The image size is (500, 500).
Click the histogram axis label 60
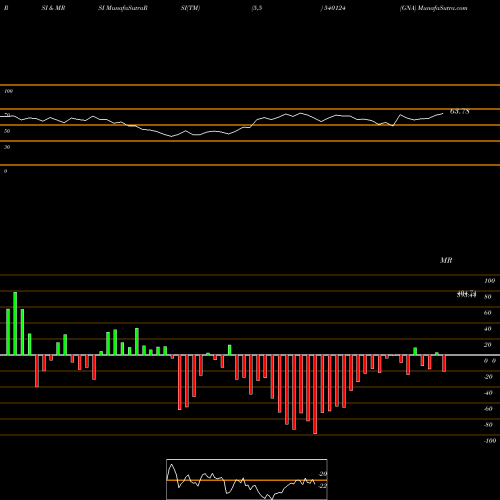(487, 313)
